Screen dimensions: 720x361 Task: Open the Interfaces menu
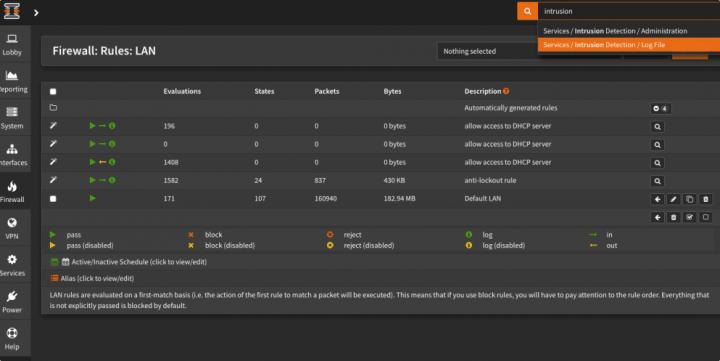click(12, 155)
